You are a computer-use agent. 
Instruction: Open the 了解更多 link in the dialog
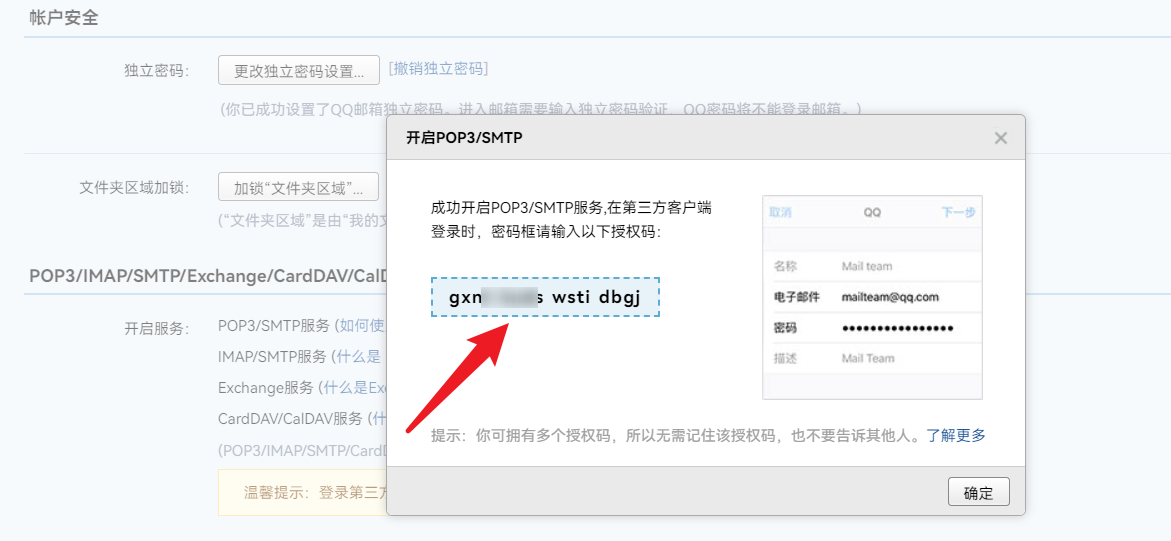coord(956,435)
